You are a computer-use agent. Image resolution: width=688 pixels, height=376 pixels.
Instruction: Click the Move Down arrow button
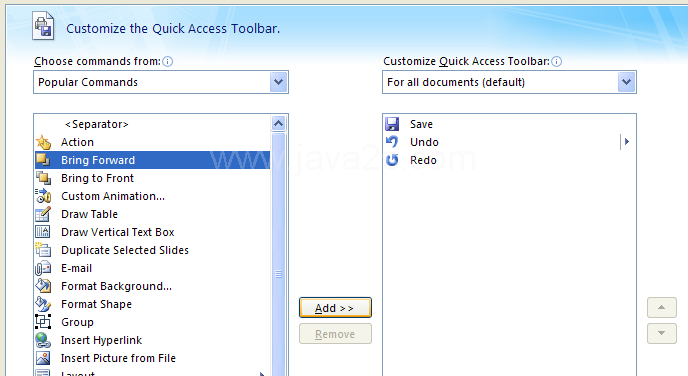tap(662, 333)
